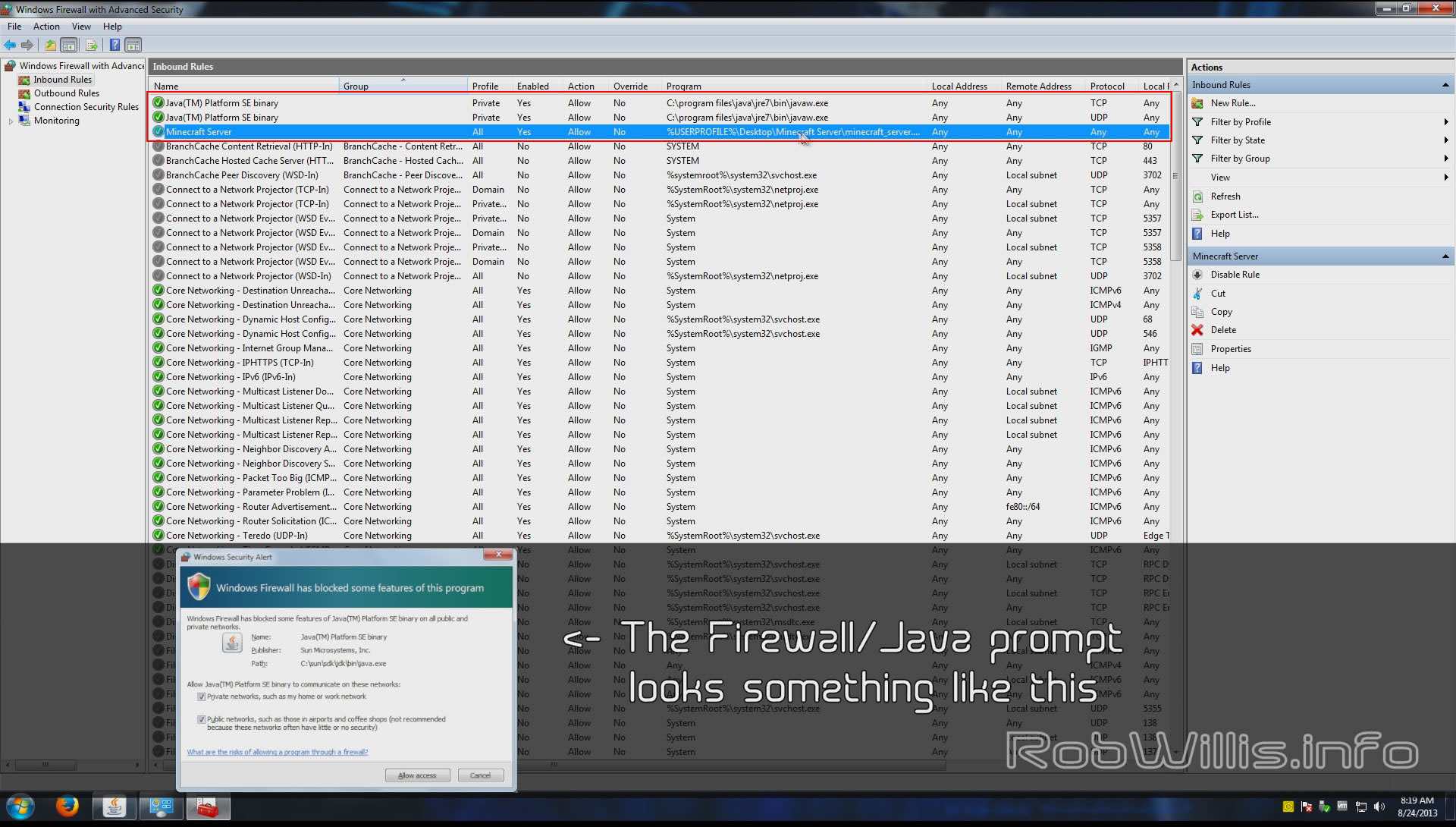Select Core Networking - Teredo (UDP-In) rule
The width and height of the screenshot is (1456, 827).
[660, 536]
